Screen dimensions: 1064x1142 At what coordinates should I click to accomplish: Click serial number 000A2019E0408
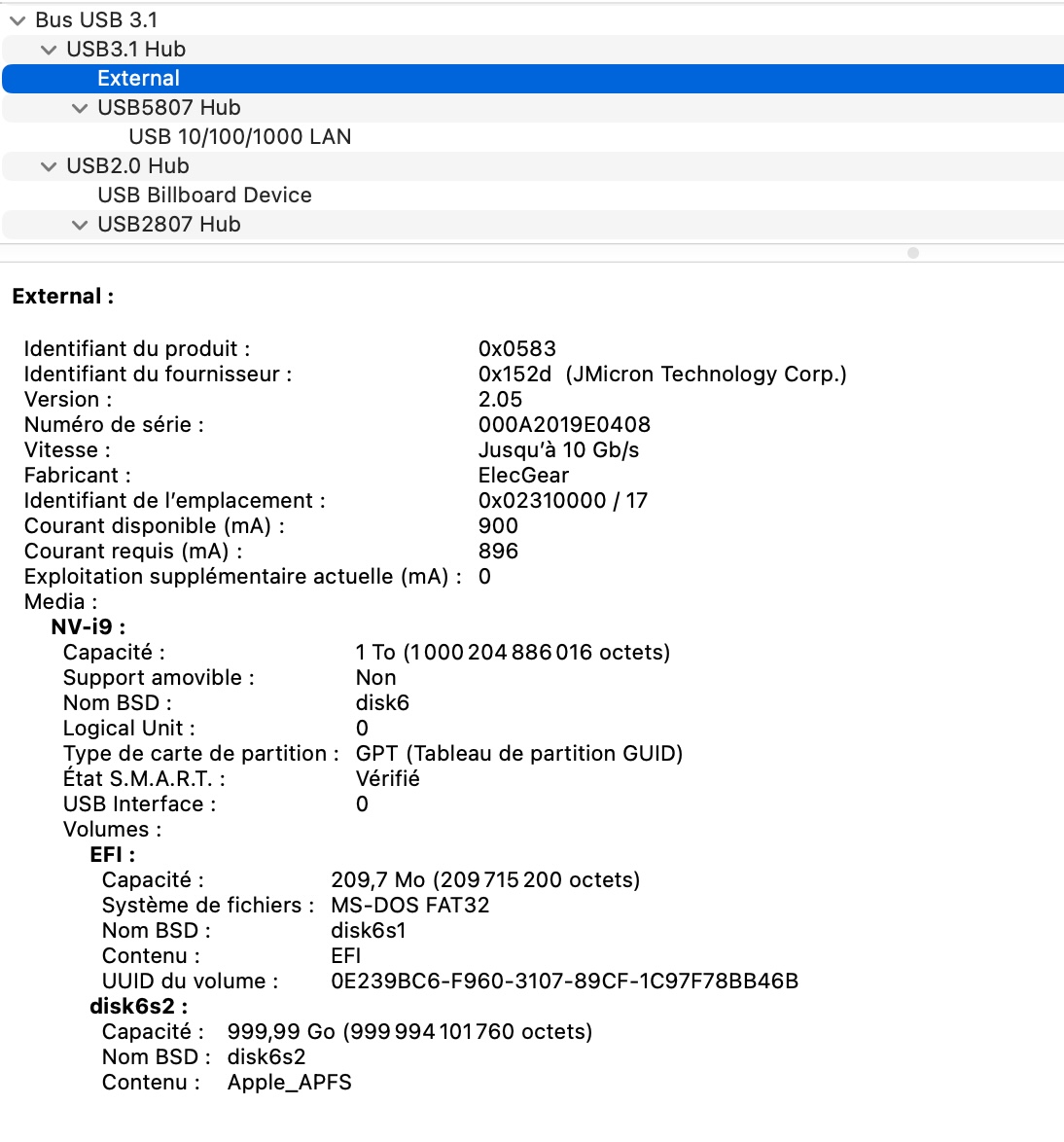pyautogui.click(x=564, y=425)
